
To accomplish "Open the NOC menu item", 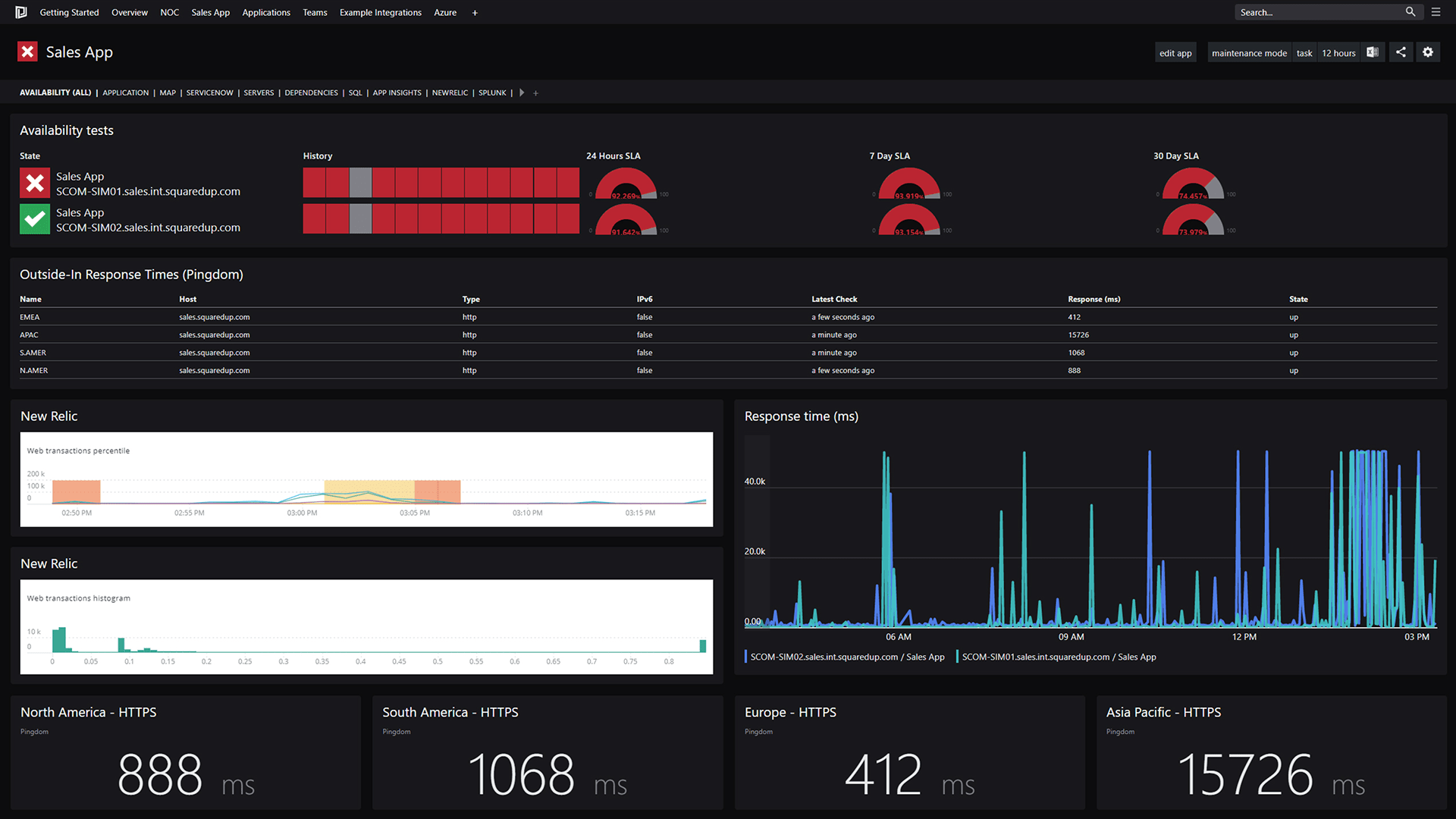I will (x=169, y=12).
